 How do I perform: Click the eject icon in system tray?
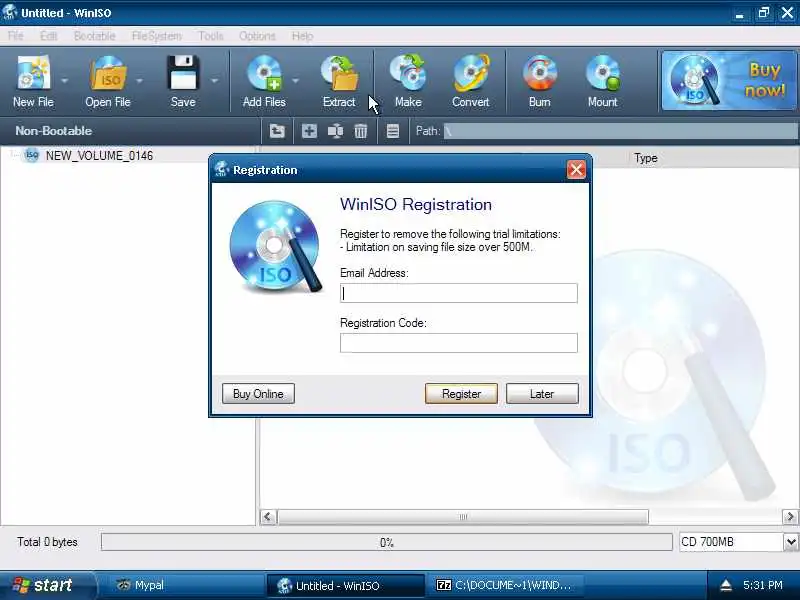point(726,585)
